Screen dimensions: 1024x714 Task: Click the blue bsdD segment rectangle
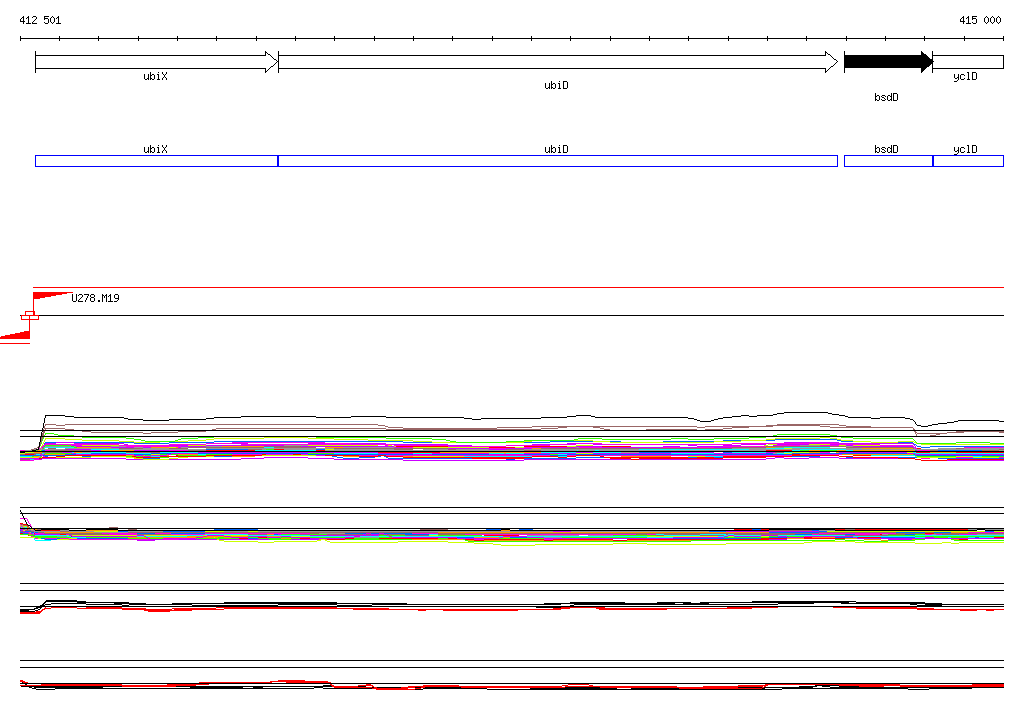887,161
